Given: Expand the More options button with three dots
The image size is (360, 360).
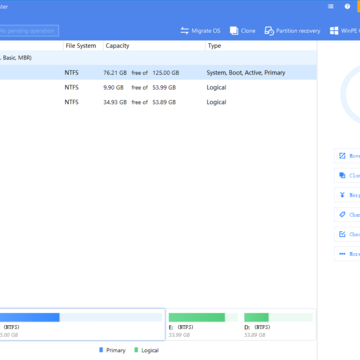Looking at the screenshot, I should point(347,254).
